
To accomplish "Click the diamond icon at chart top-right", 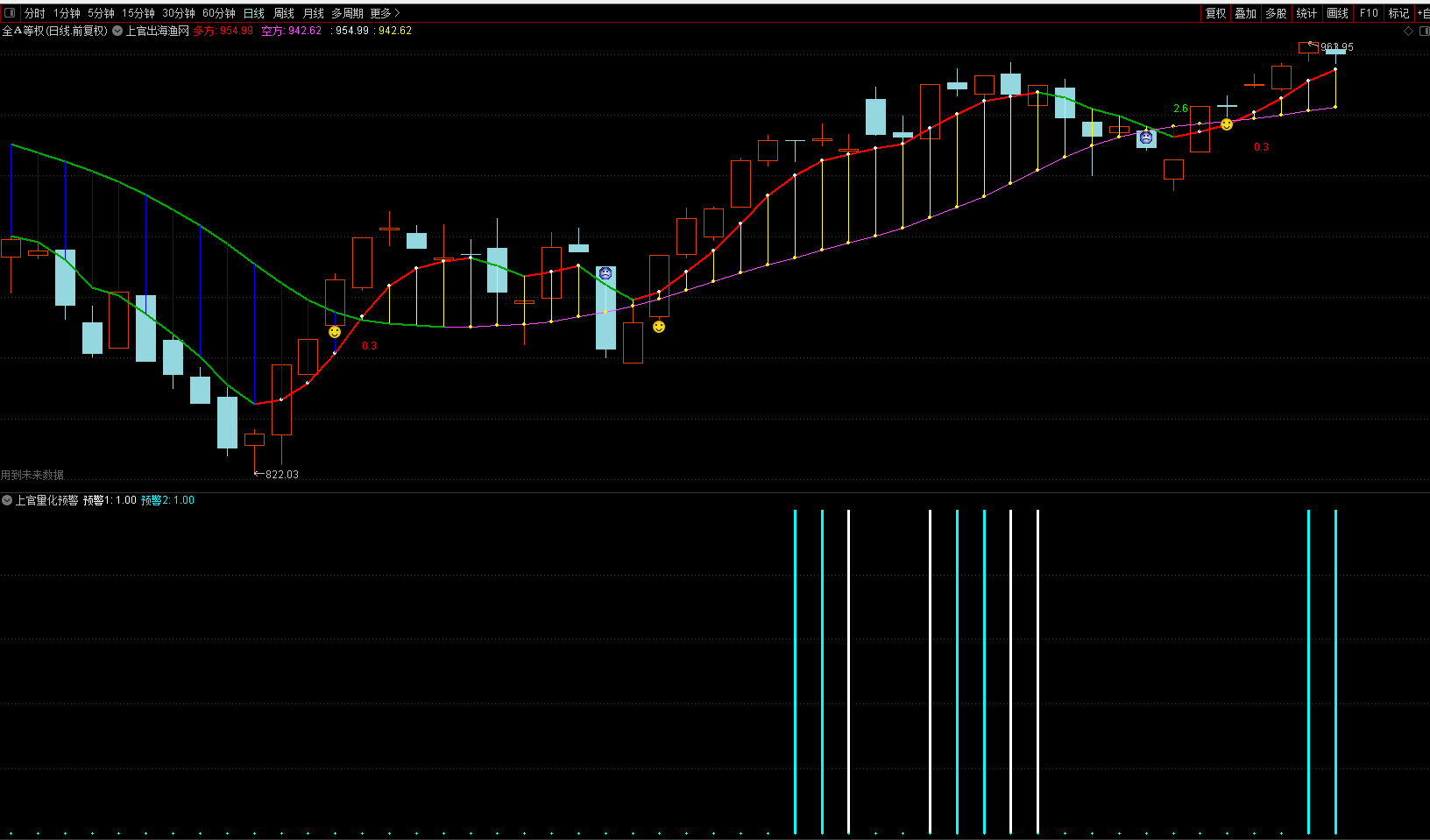I will pos(1409,31).
